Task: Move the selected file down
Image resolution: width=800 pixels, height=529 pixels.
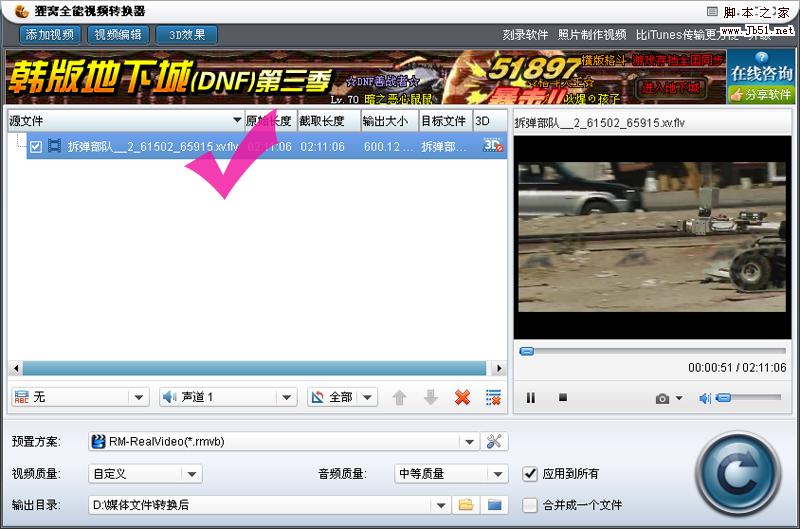Action: [431, 397]
